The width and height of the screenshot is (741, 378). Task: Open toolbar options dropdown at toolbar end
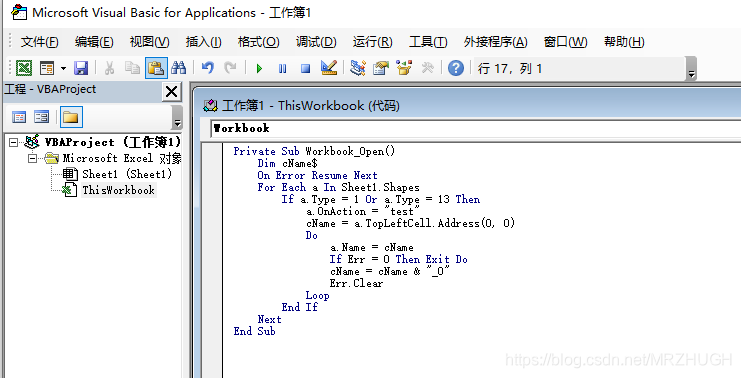point(691,69)
